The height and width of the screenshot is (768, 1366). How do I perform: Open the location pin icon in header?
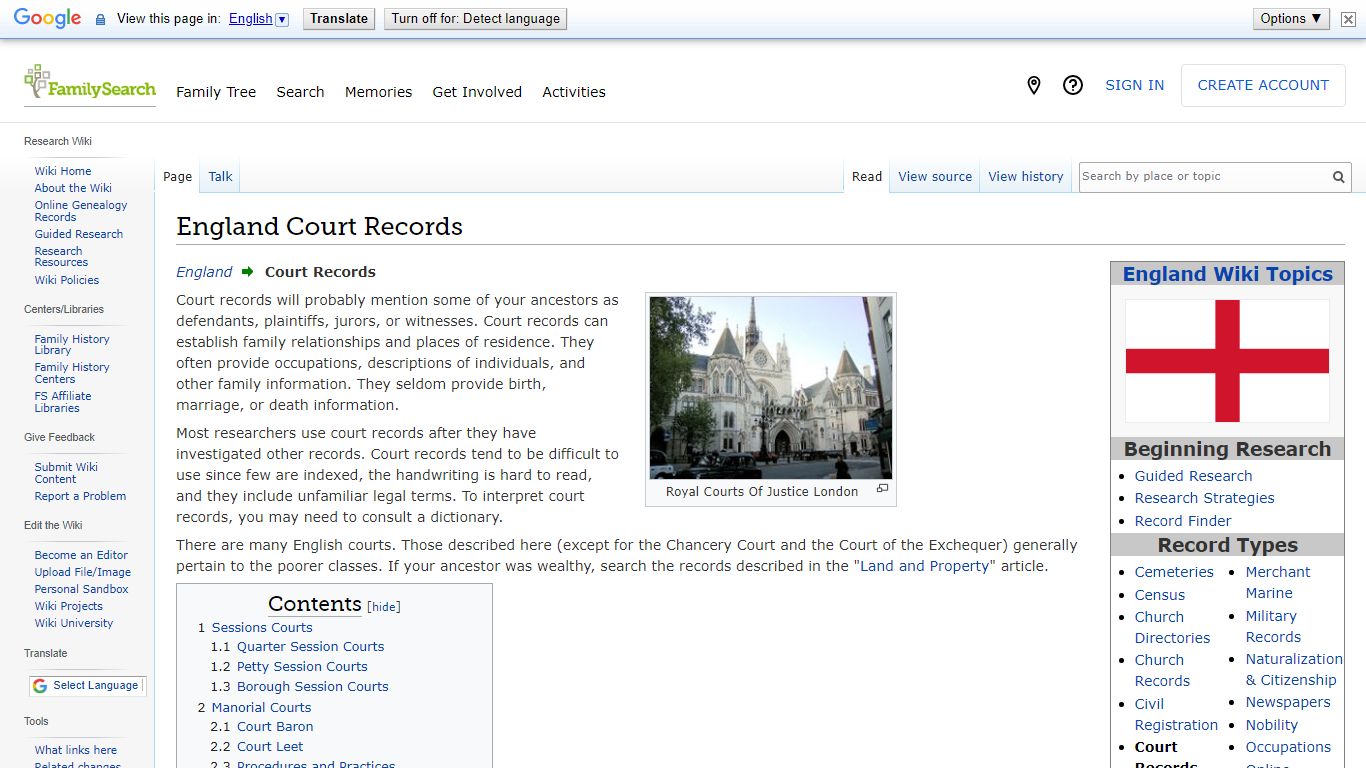point(1034,86)
